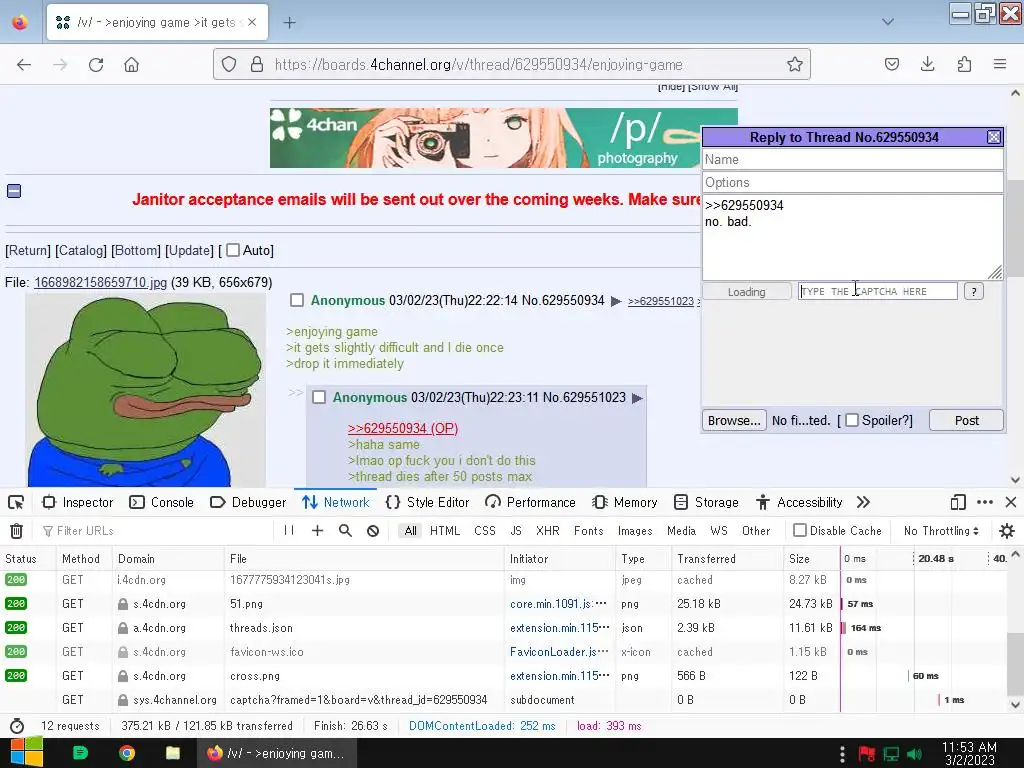Open a new browser tab with plus
This screenshot has height=768, width=1024.
click(289, 23)
